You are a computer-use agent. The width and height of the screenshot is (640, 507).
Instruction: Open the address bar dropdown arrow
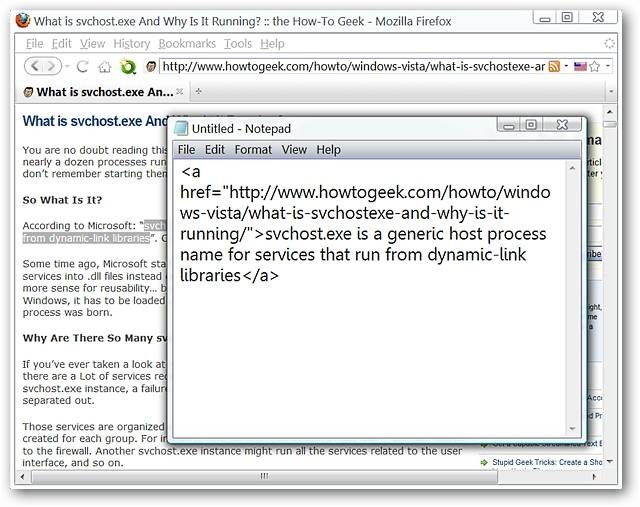click(608, 66)
